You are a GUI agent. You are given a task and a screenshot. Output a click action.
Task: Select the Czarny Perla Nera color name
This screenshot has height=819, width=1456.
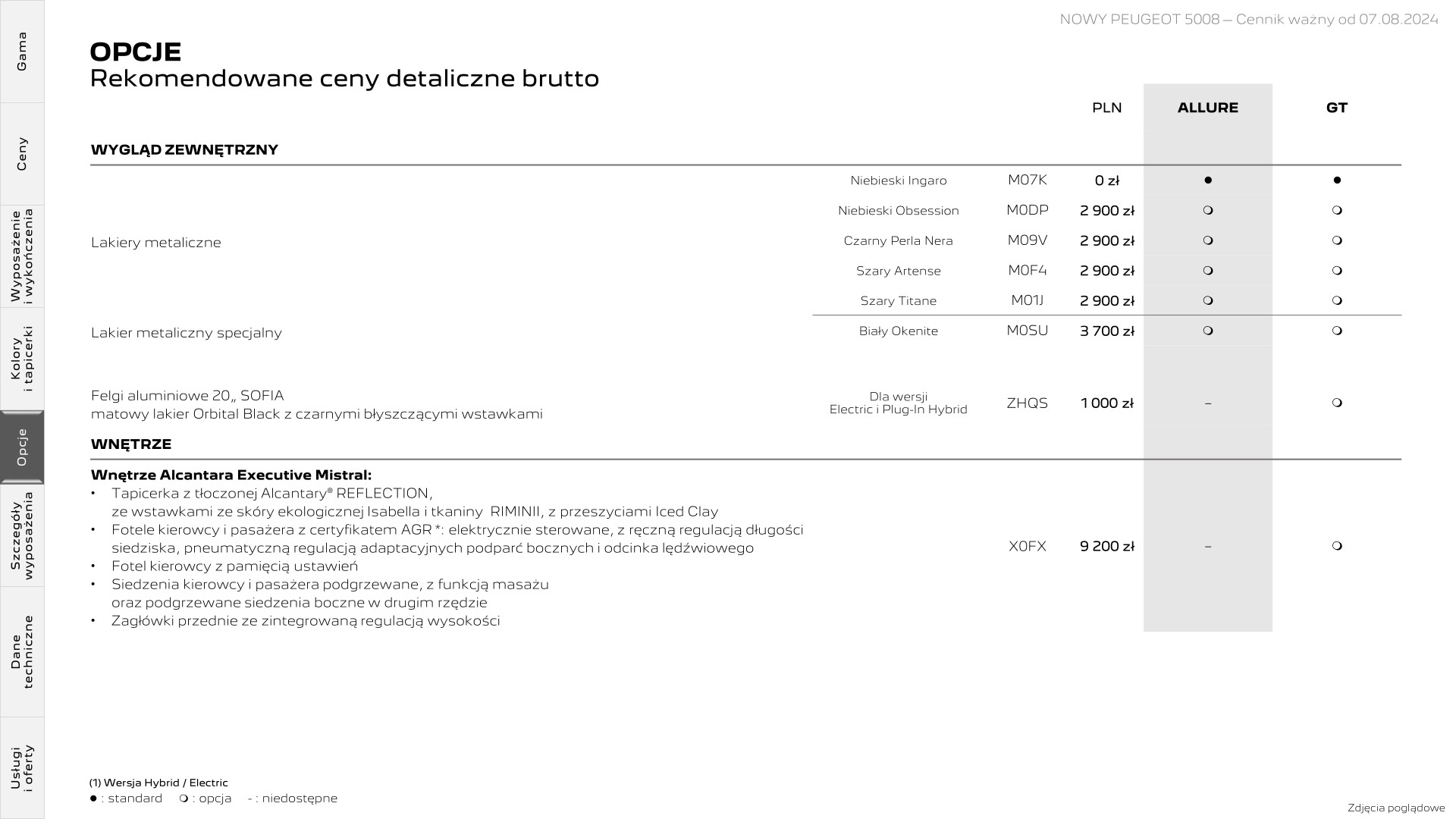(x=899, y=241)
